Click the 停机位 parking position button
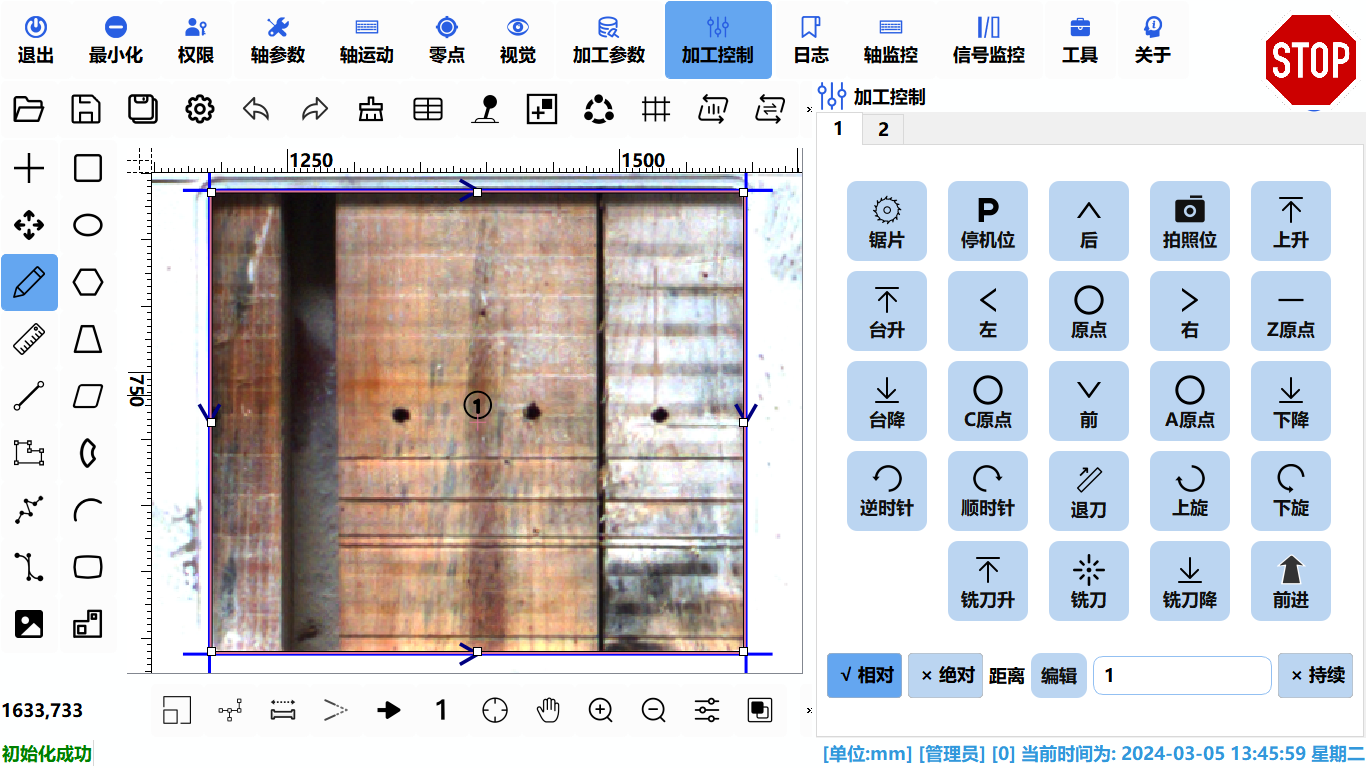 pos(988,221)
